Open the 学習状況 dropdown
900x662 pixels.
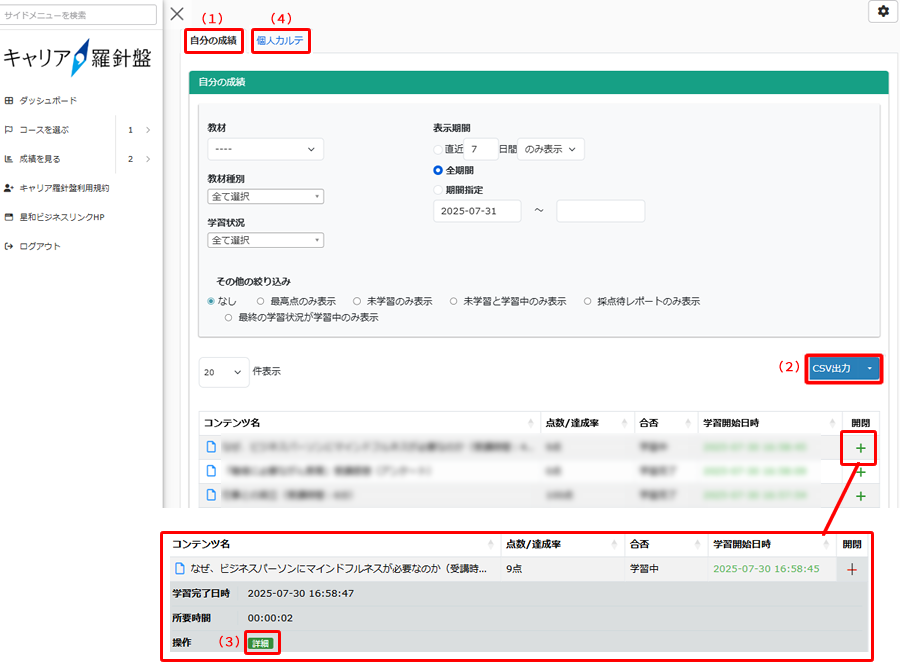pos(265,240)
